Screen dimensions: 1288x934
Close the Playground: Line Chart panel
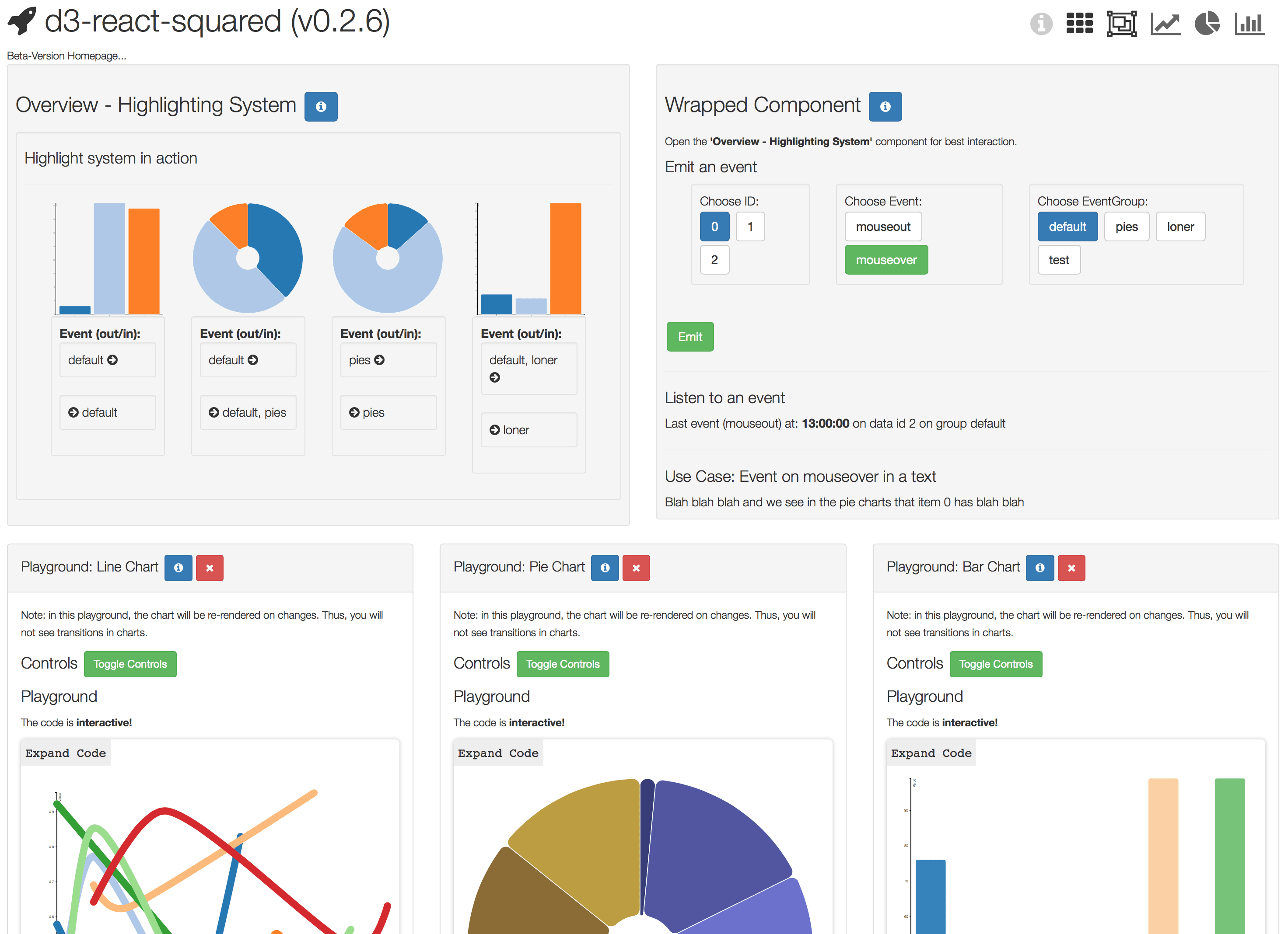(x=210, y=568)
